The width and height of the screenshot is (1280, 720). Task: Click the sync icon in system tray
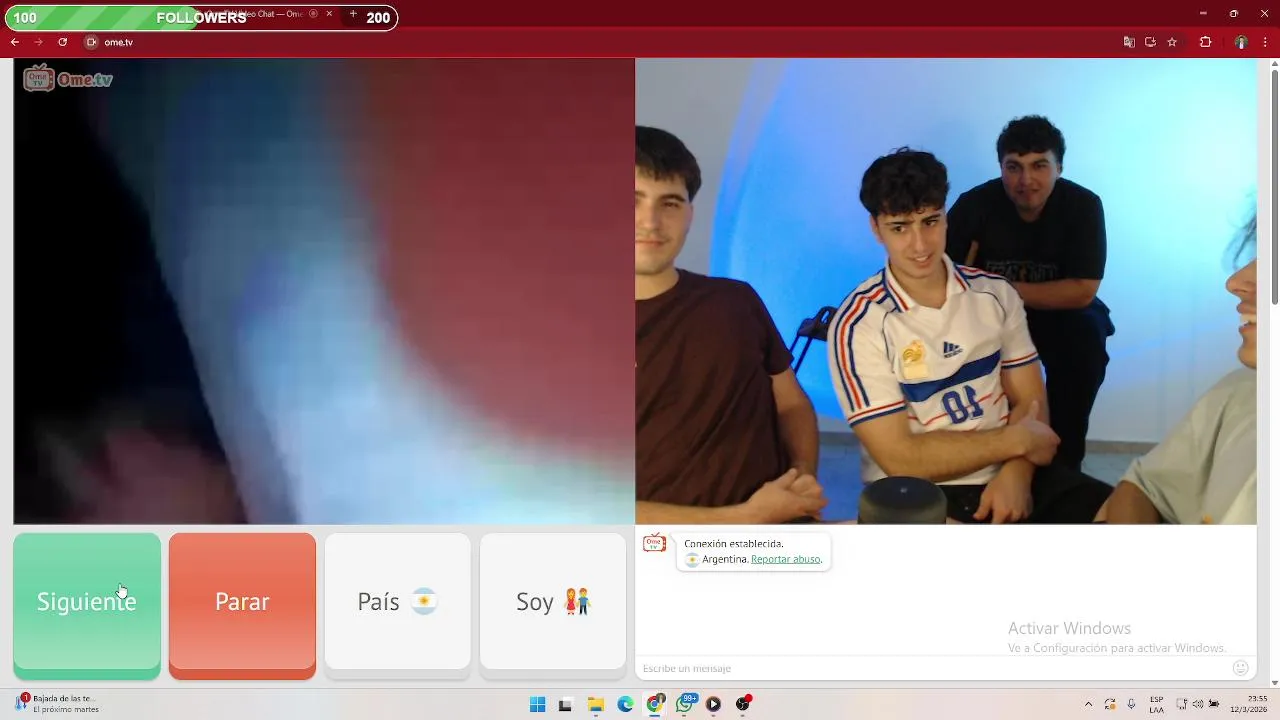[x=1110, y=704]
